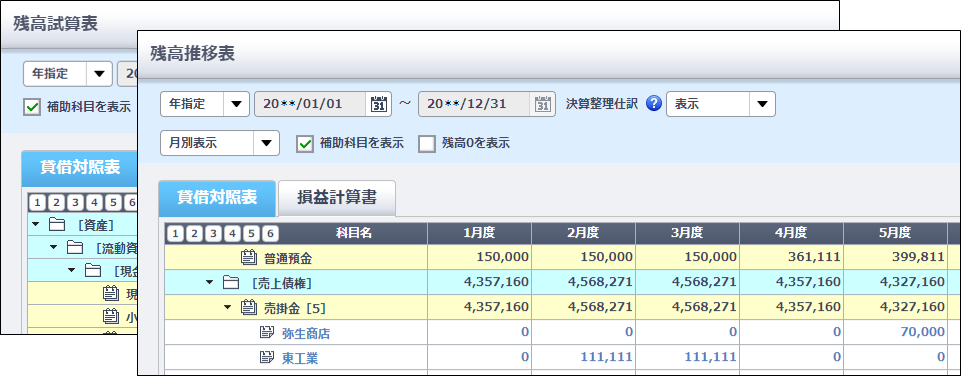Collapse the 現金 folder node in 残高試算表
Screen dimensions: 961x376
[72, 270]
